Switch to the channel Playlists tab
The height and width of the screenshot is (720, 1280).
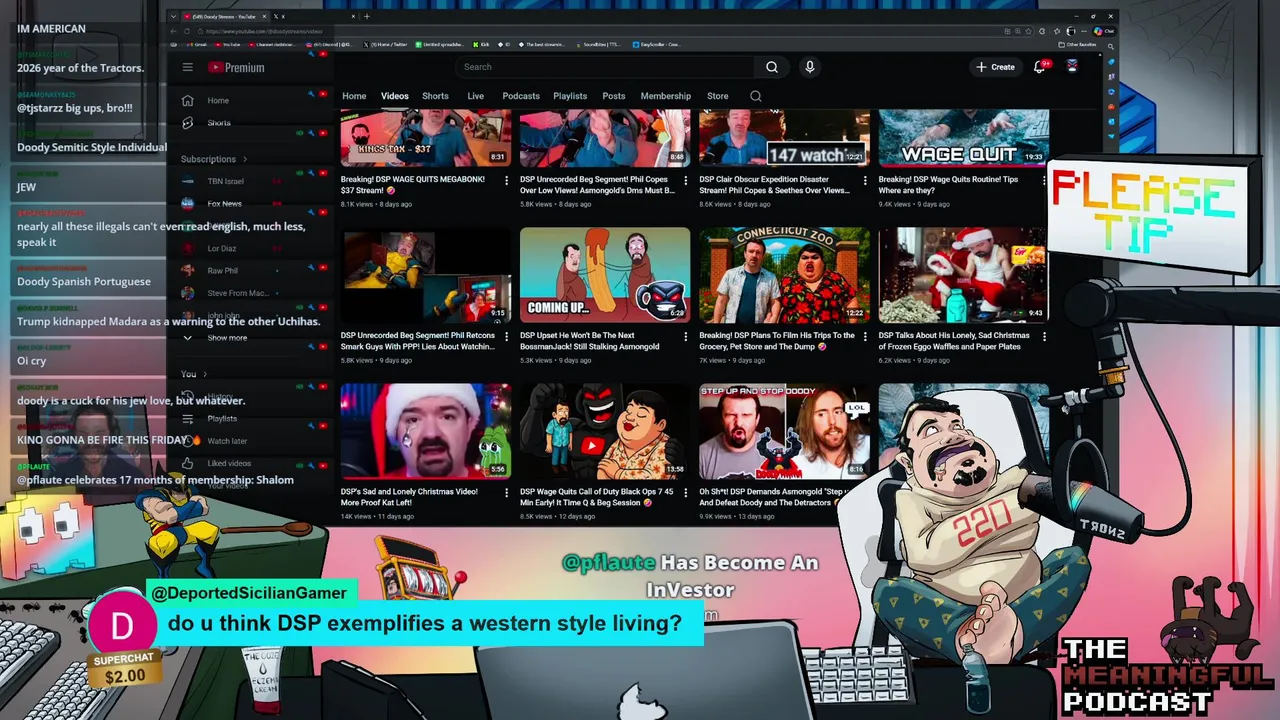pos(570,96)
